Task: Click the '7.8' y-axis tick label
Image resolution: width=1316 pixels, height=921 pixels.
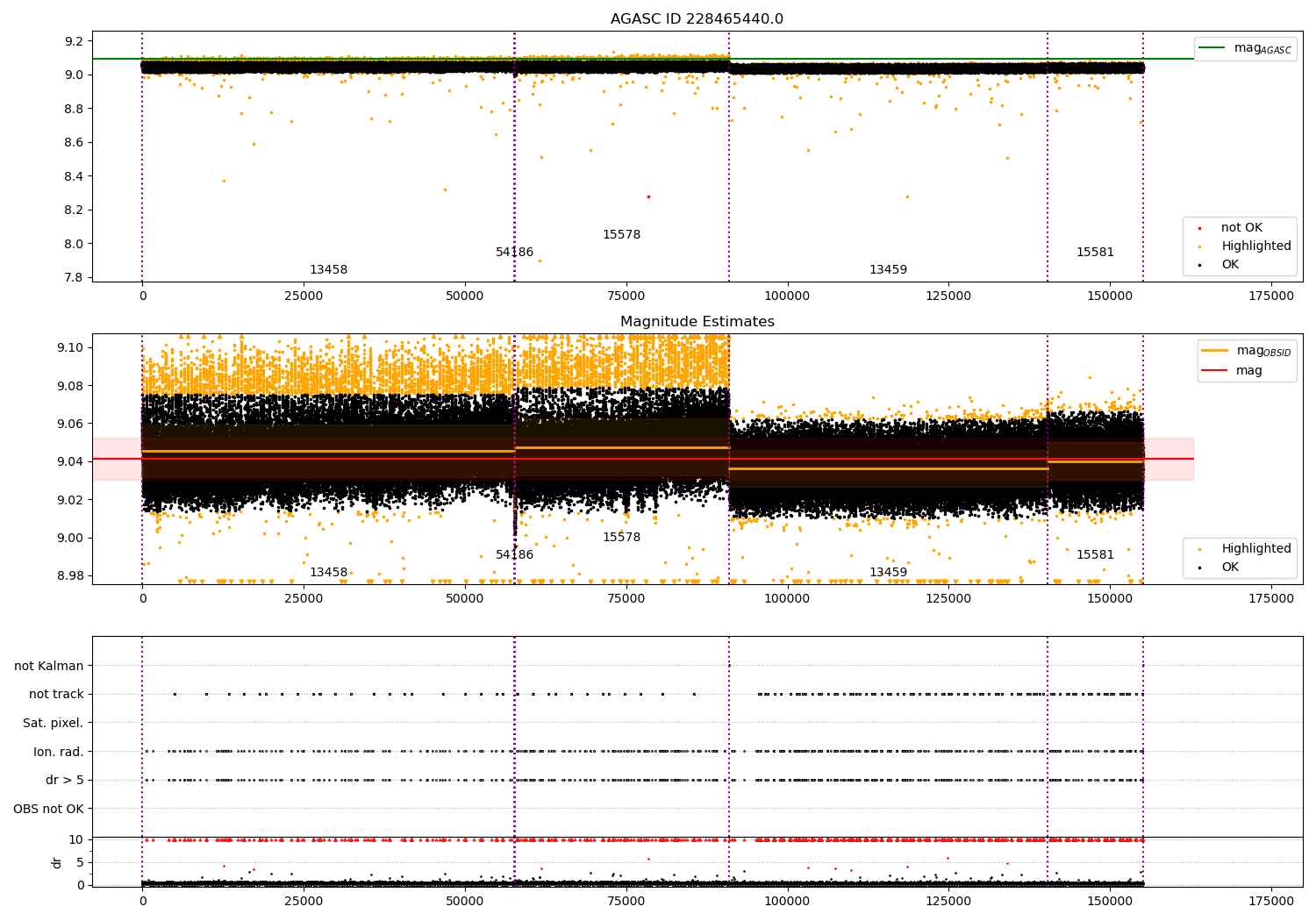Action: pos(74,277)
